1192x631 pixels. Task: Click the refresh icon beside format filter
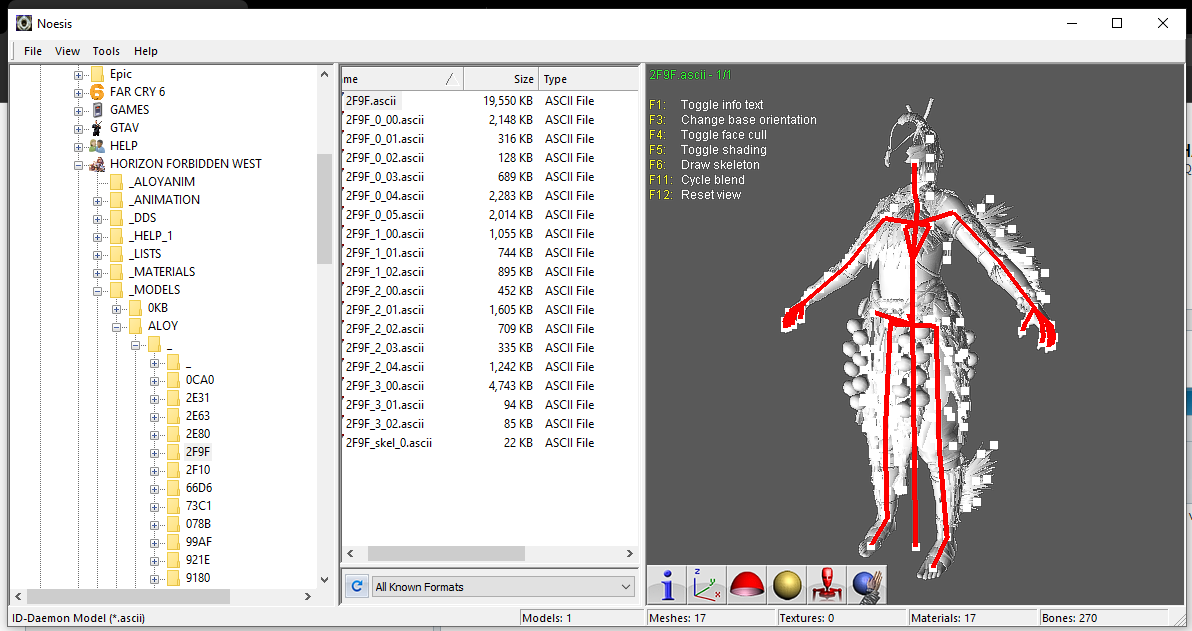(x=356, y=586)
